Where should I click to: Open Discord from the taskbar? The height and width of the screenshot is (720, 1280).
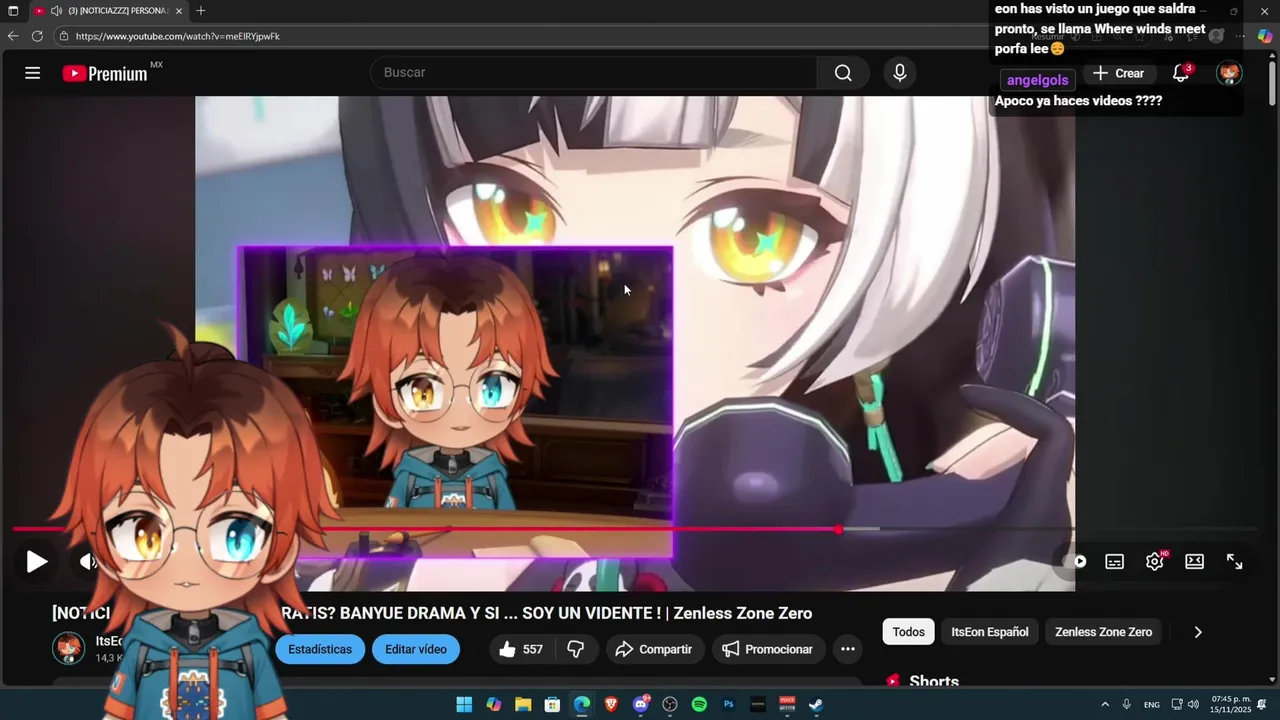click(641, 704)
